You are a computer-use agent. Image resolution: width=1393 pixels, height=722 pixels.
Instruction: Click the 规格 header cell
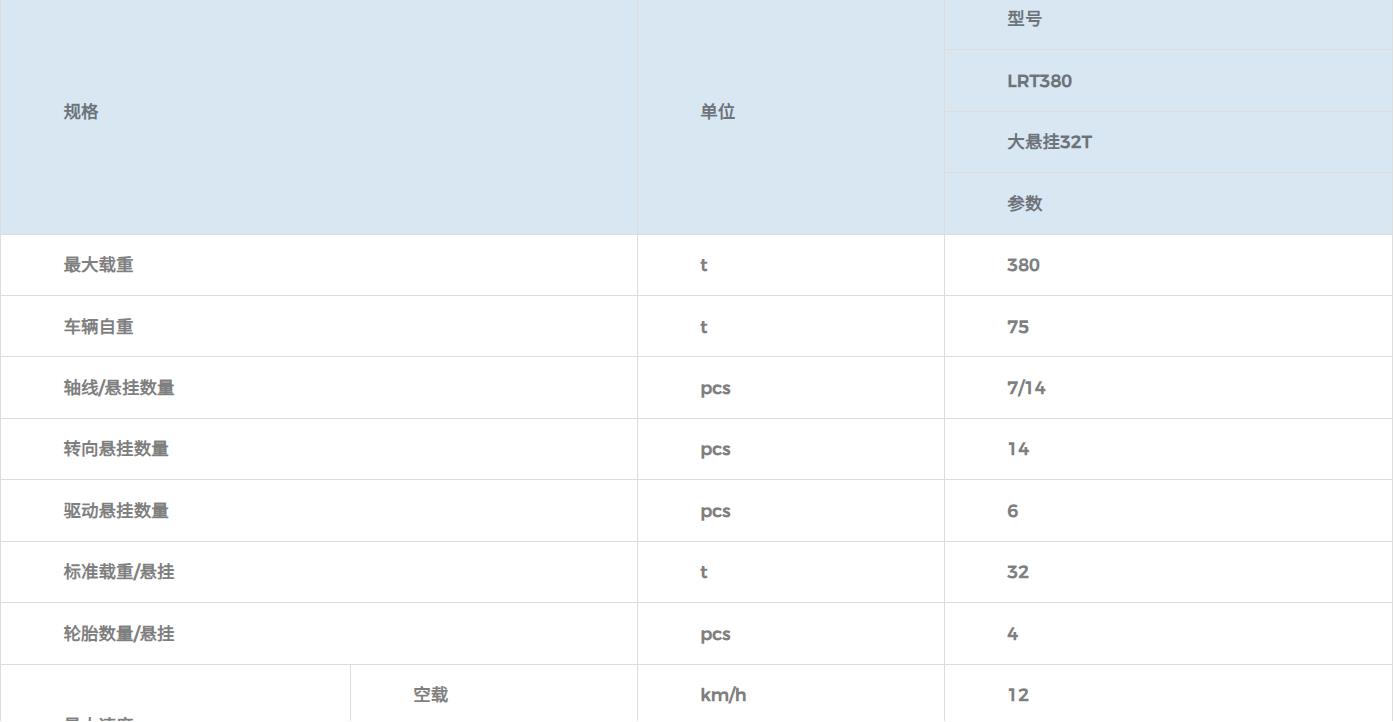coord(81,112)
